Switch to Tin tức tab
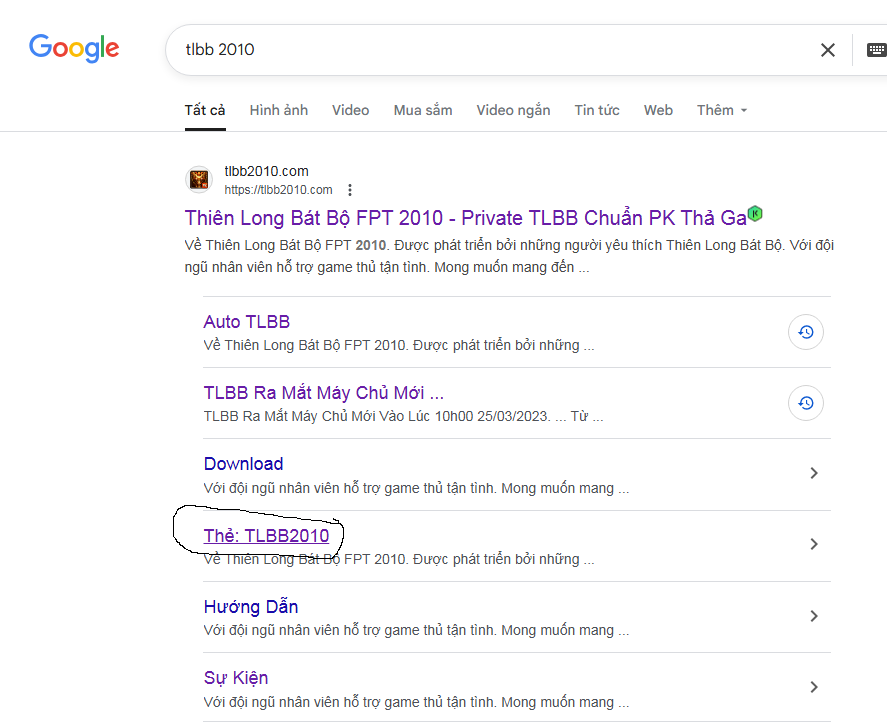Image resolution: width=887 pixels, height=726 pixels. click(597, 110)
